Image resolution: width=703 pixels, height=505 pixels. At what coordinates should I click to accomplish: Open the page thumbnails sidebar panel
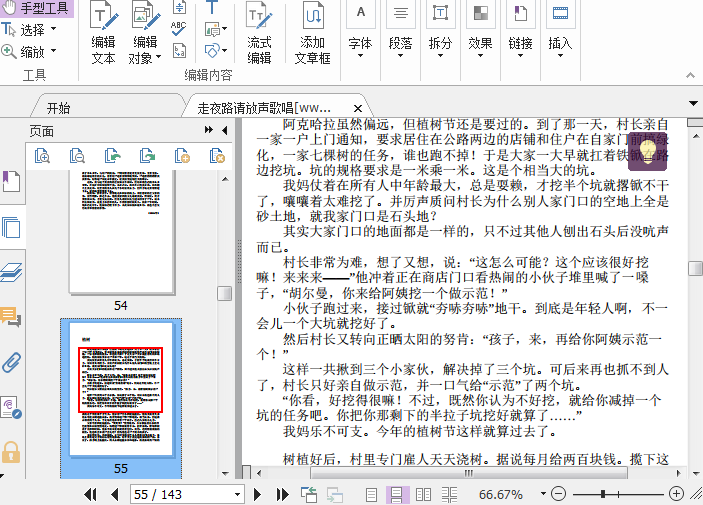11,227
